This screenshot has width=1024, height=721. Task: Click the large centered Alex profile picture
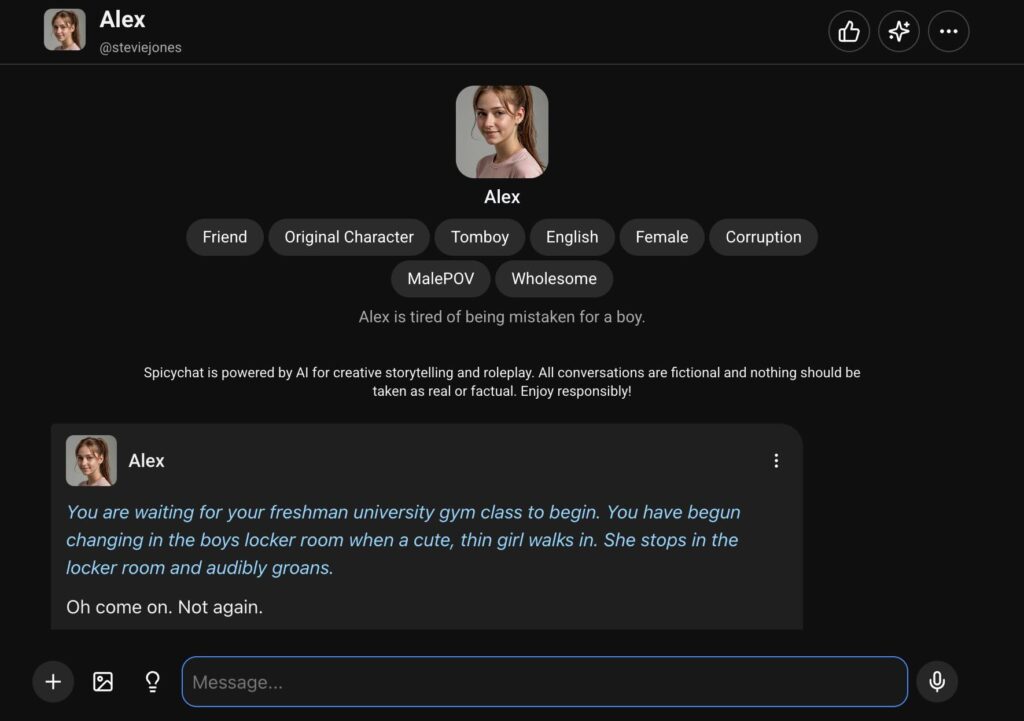tap(502, 132)
